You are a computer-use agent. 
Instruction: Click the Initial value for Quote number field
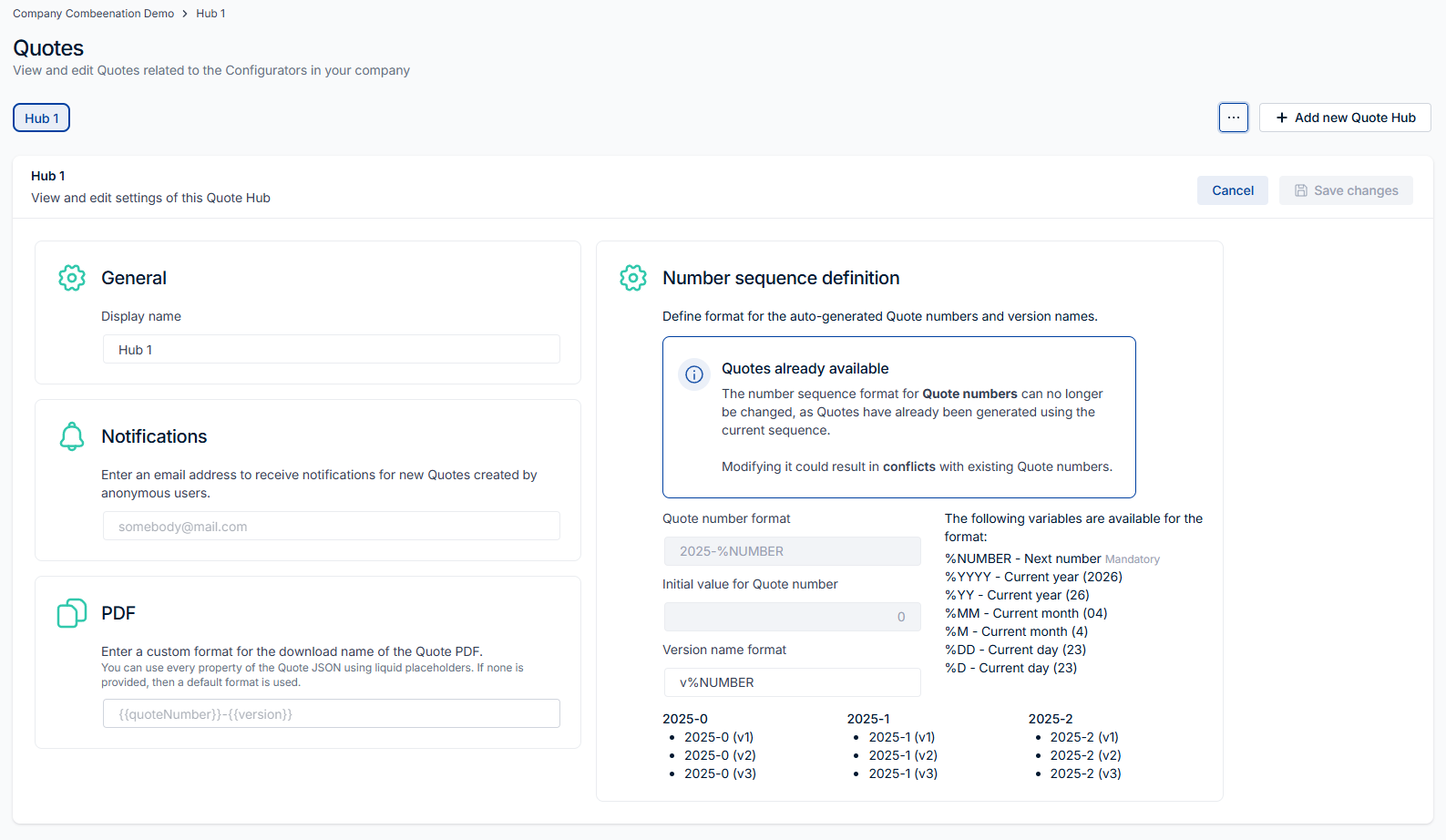(x=792, y=617)
